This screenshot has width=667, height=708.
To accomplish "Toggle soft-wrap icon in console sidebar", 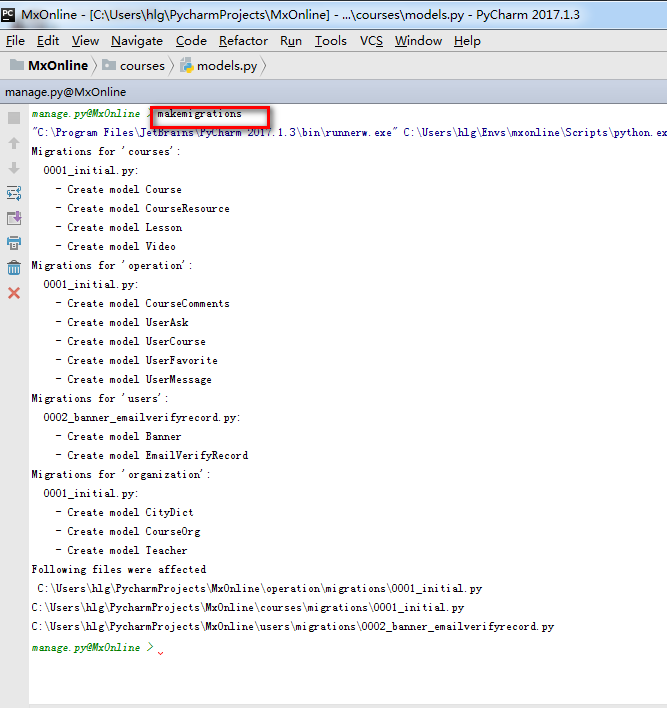I will click(x=14, y=193).
